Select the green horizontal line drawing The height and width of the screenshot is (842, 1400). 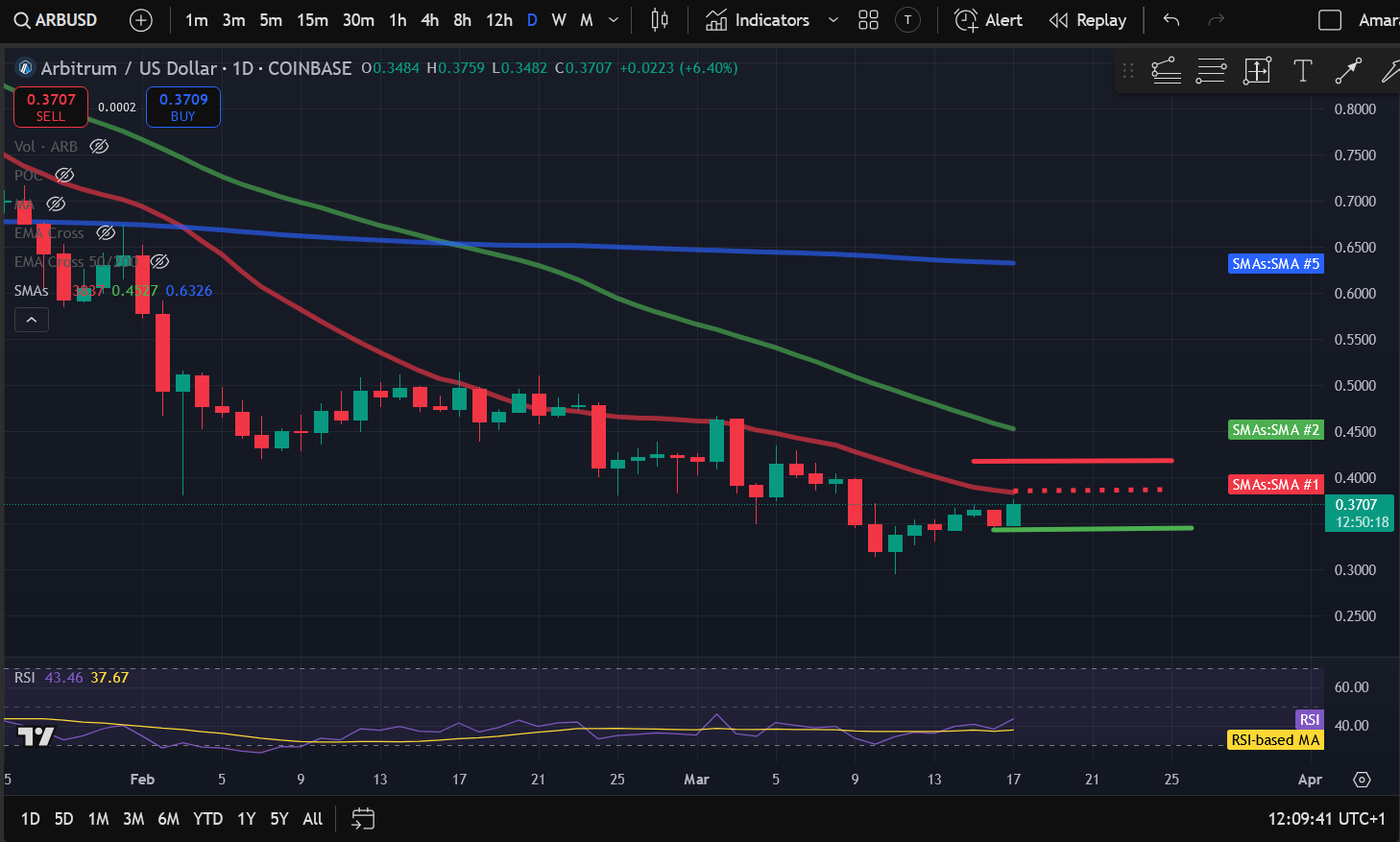(x=1093, y=528)
